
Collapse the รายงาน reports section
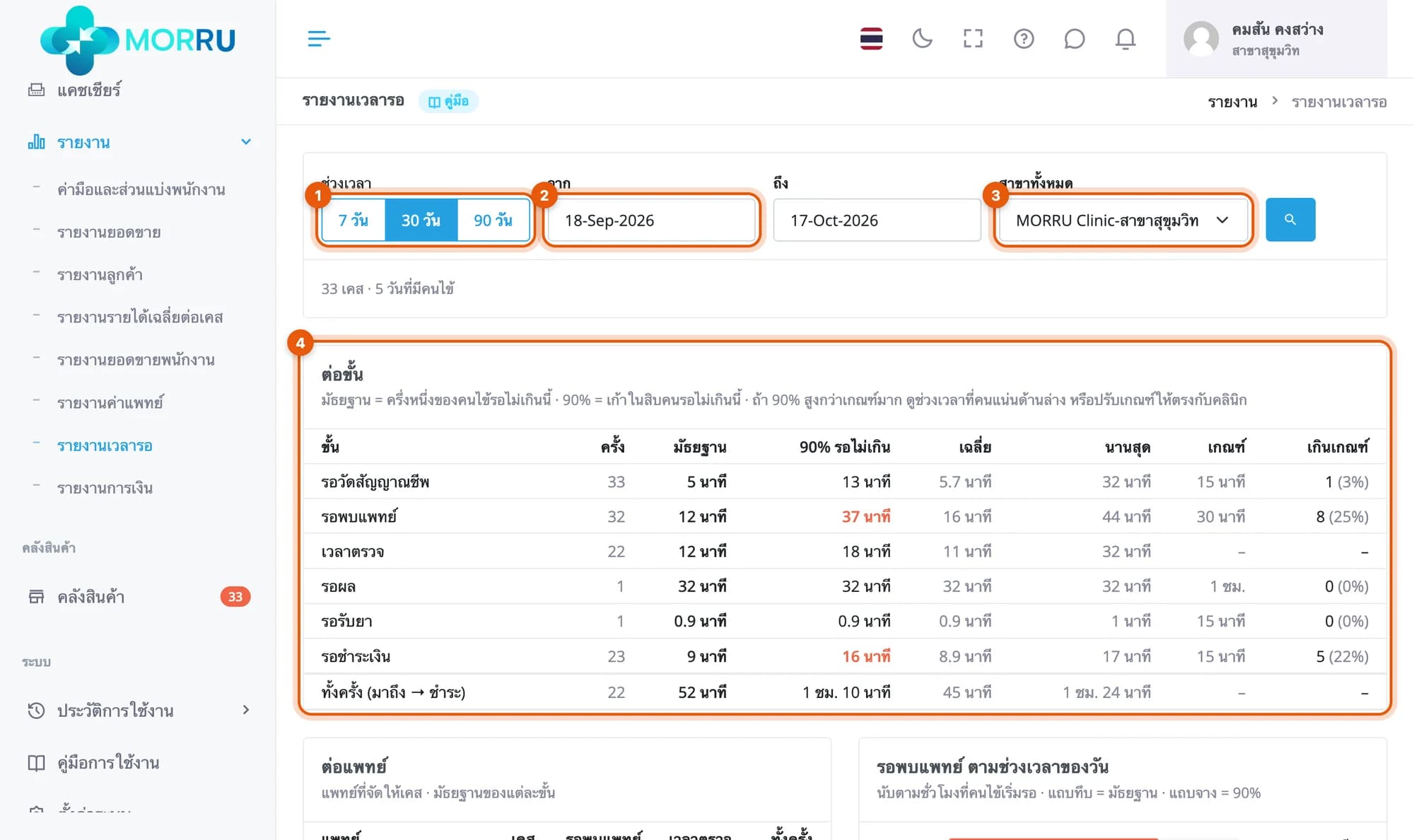pyautogui.click(x=138, y=142)
